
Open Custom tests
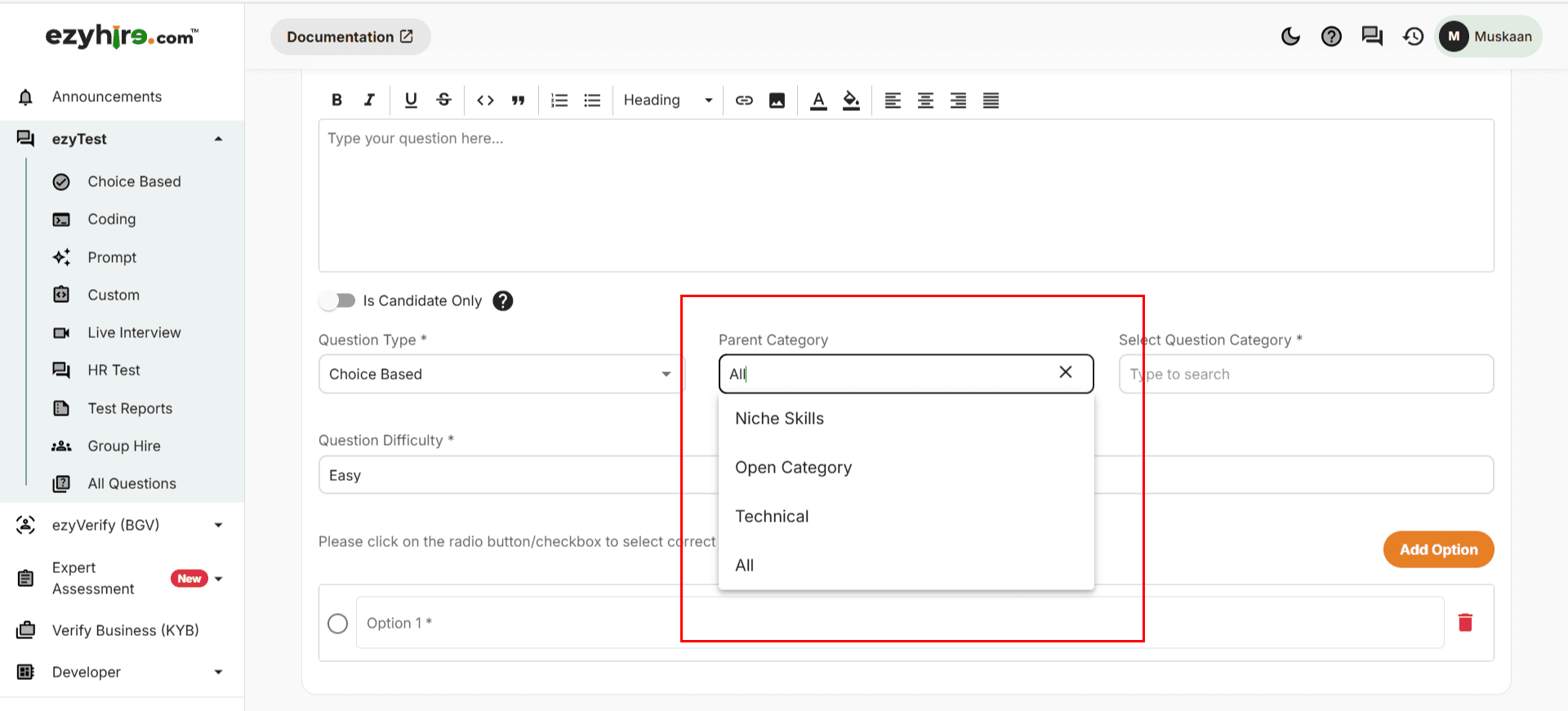coord(114,295)
